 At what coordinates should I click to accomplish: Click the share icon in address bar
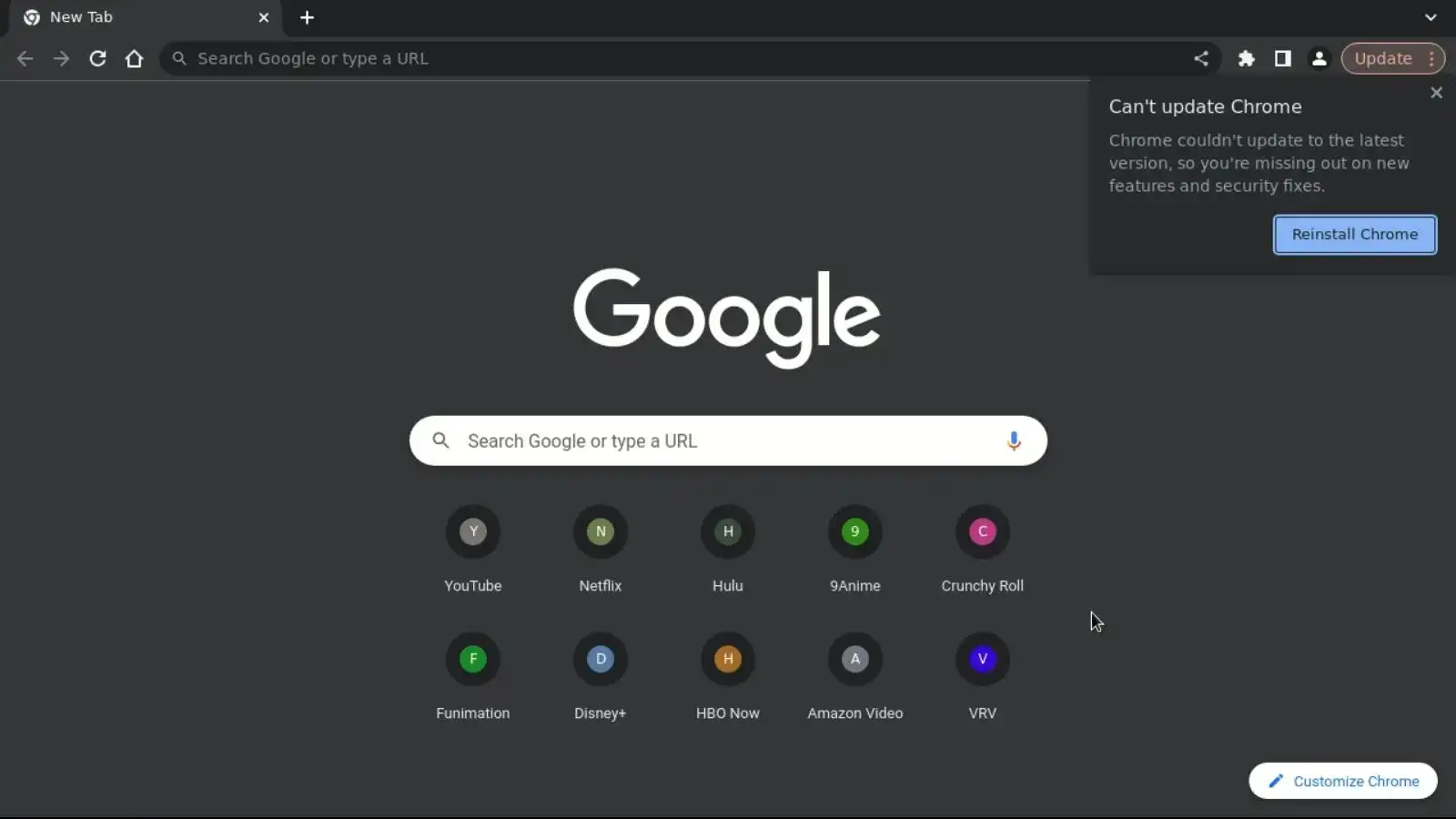coord(1201,58)
